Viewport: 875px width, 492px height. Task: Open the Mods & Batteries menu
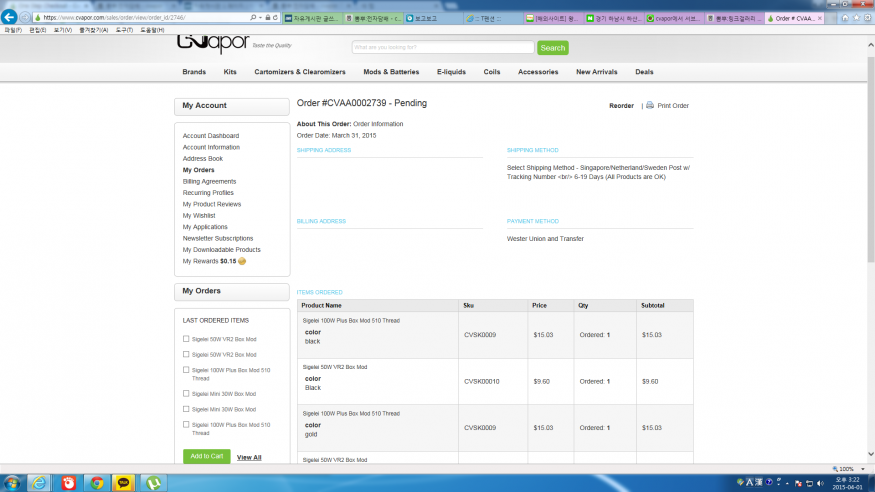[x=391, y=72]
